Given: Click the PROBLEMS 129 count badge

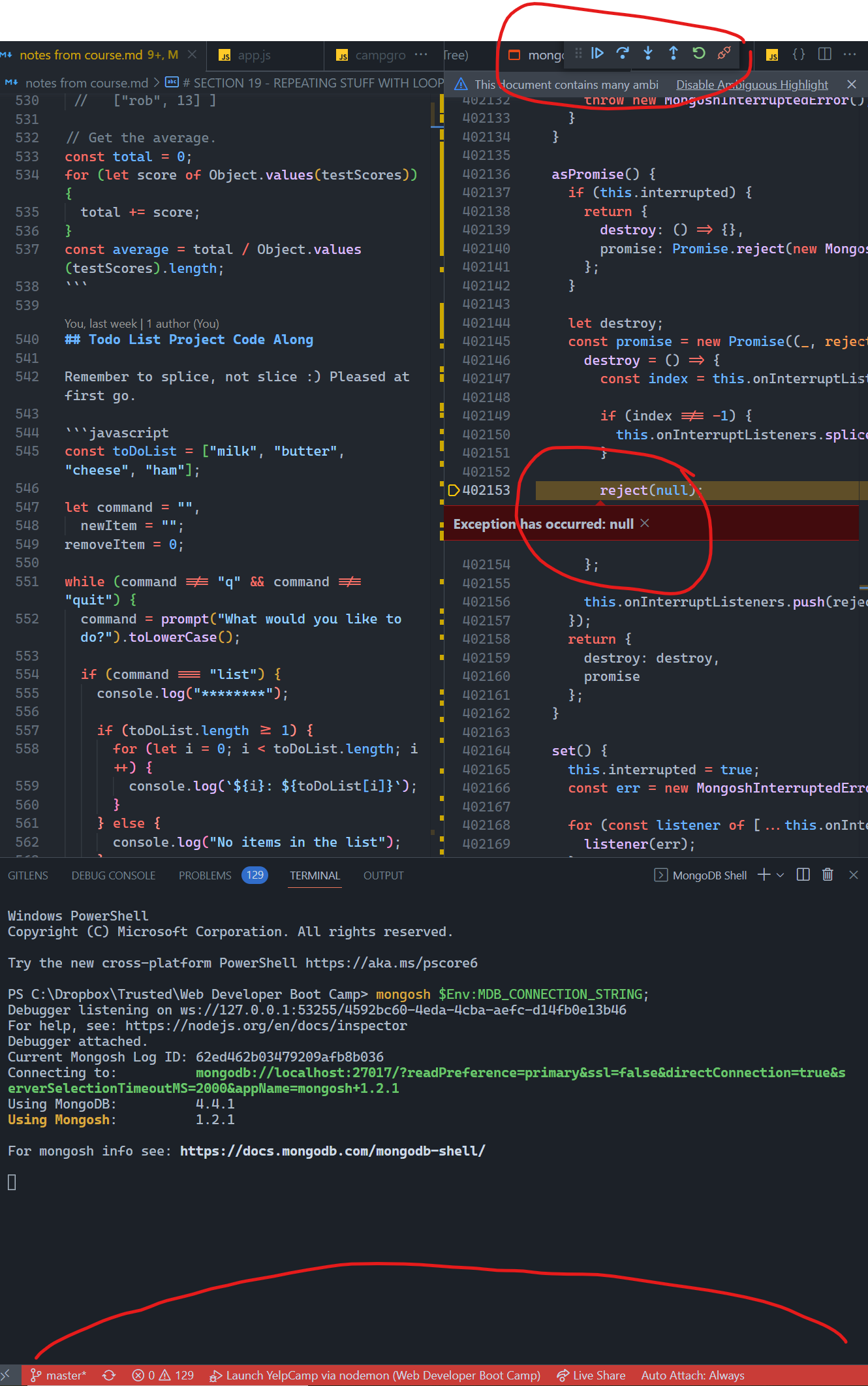Looking at the screenshot, I should pyautogui.click(x=255, y=875).
